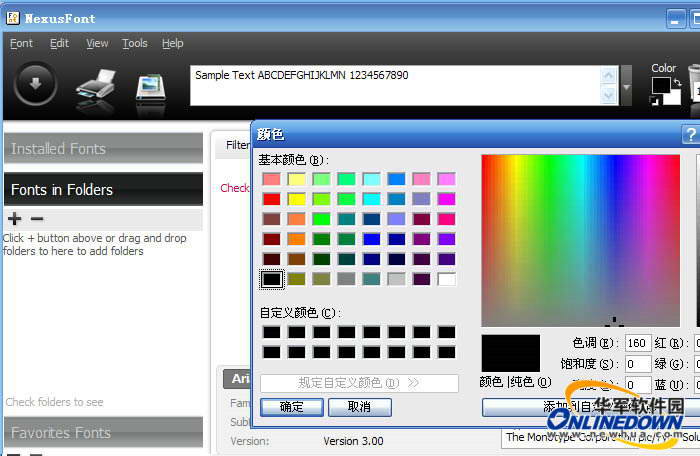Select the white basic color swatch
The image size is (700, 456).
click(x=446, y=279)
